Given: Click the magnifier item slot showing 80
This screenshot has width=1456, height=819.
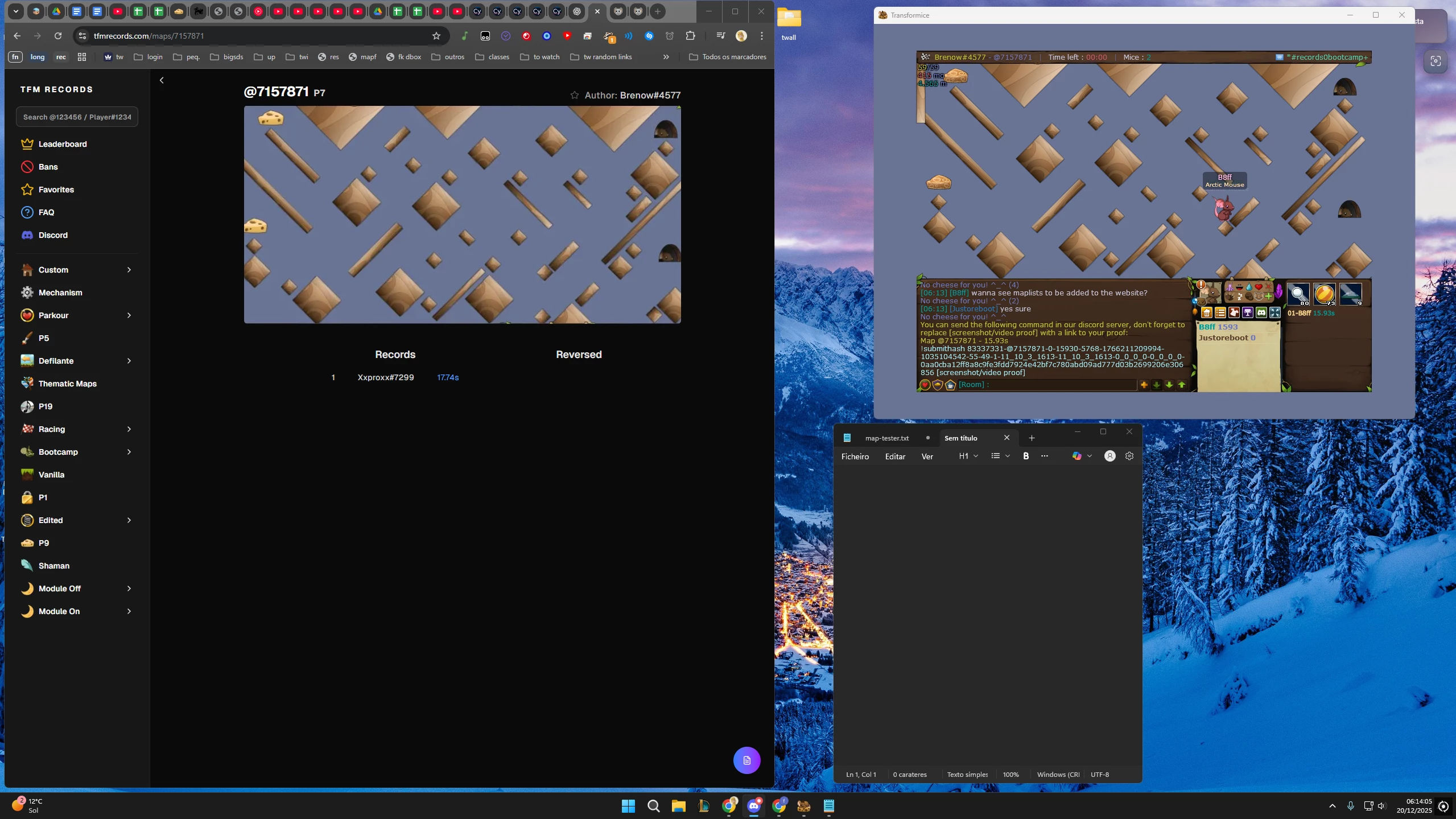Looking at the screenshot, I should (1298, 294).
